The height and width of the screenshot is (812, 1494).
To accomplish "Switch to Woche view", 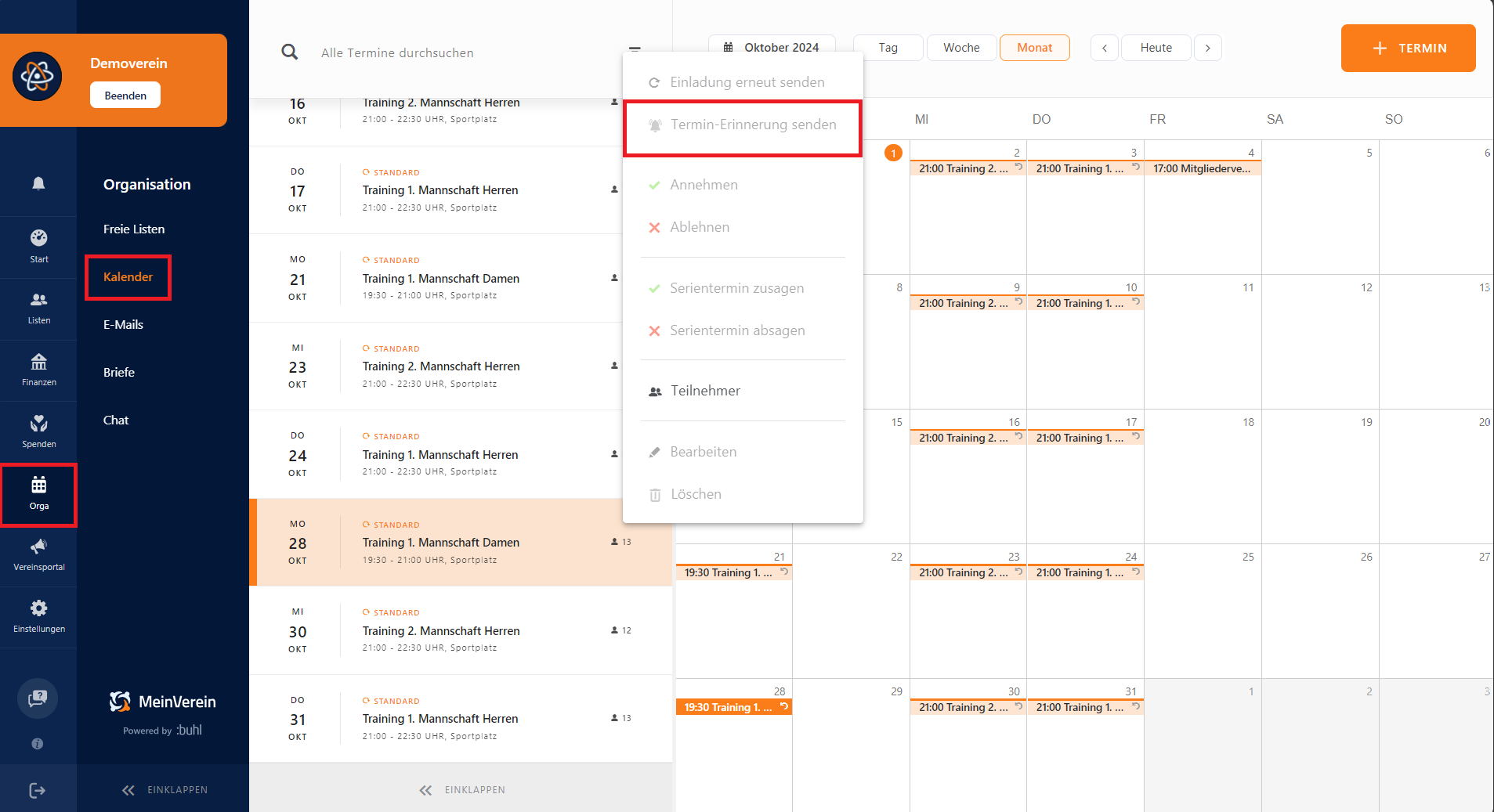I will (x=961, y=48).
